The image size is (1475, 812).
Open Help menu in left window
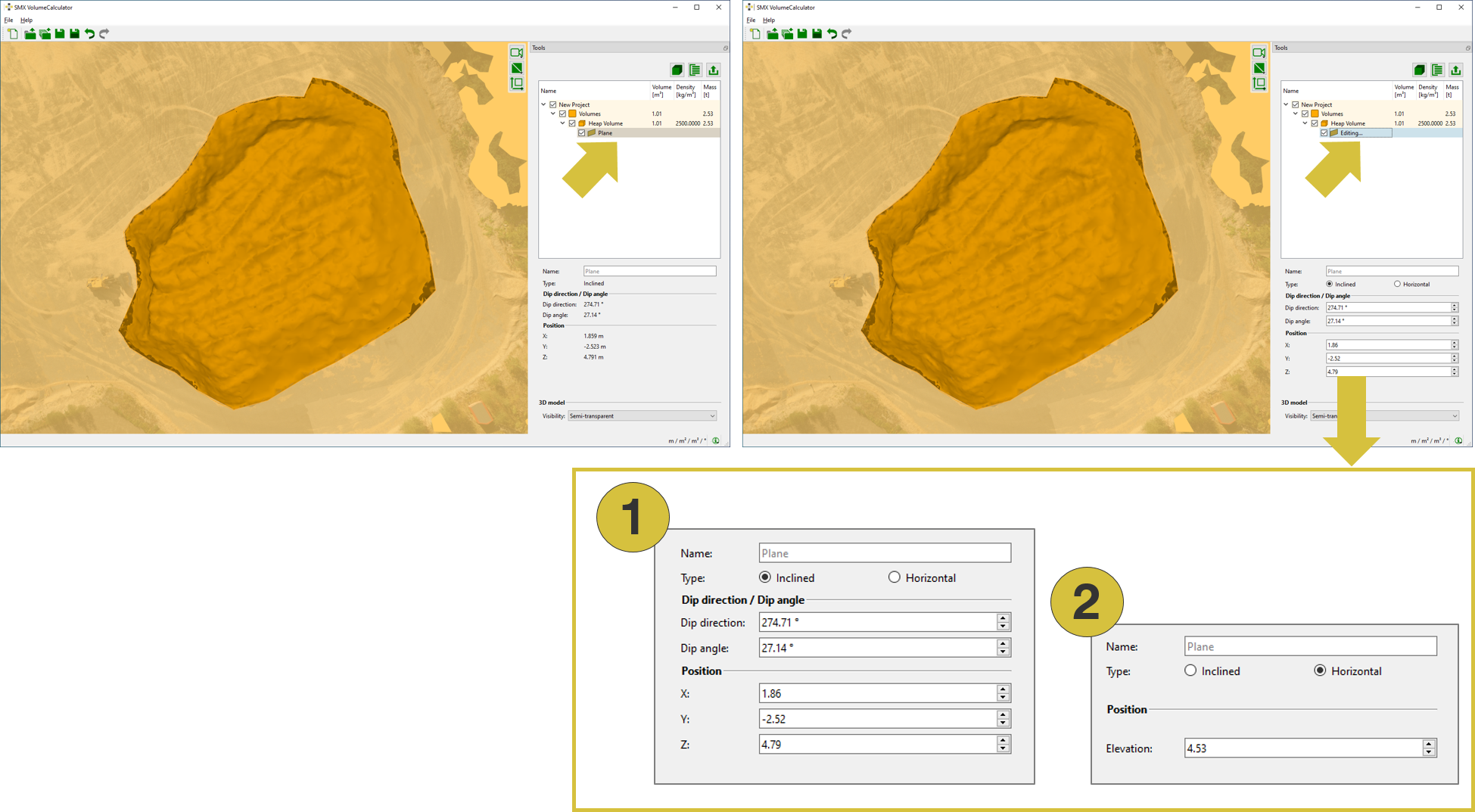(26, 20)
